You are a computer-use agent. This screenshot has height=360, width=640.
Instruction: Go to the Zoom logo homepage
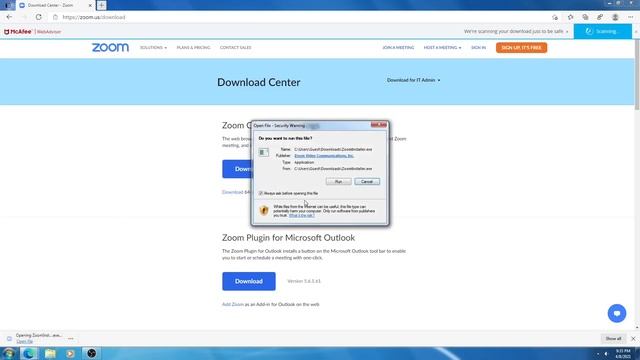[110, 47]
